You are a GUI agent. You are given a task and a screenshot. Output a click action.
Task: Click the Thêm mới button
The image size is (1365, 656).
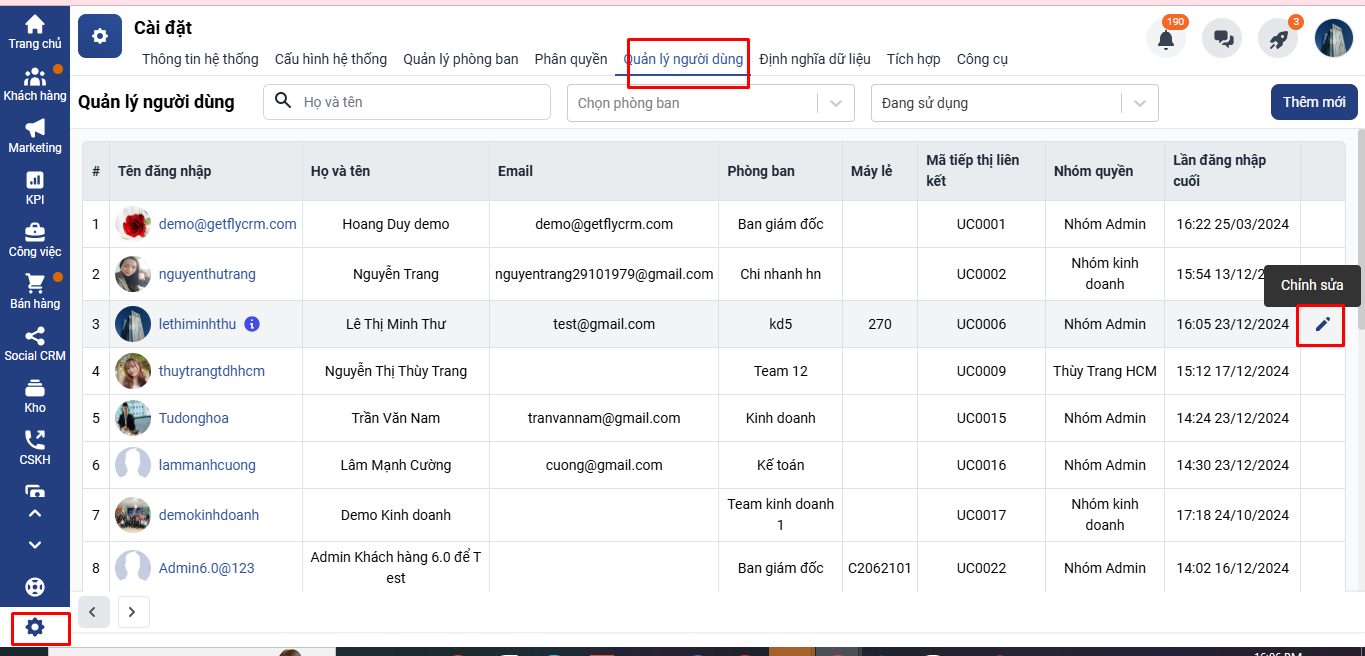coord(1313,102)
